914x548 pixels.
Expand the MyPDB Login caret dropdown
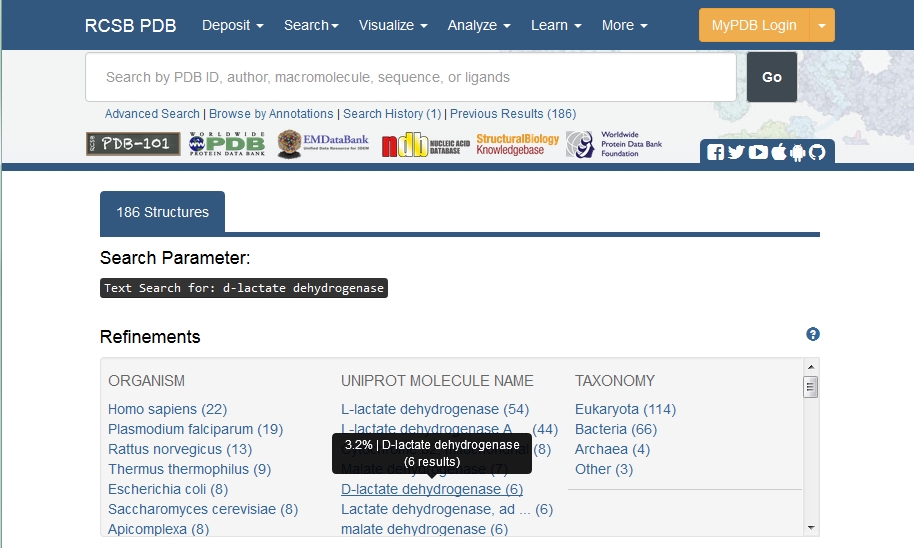coord(821,25)
